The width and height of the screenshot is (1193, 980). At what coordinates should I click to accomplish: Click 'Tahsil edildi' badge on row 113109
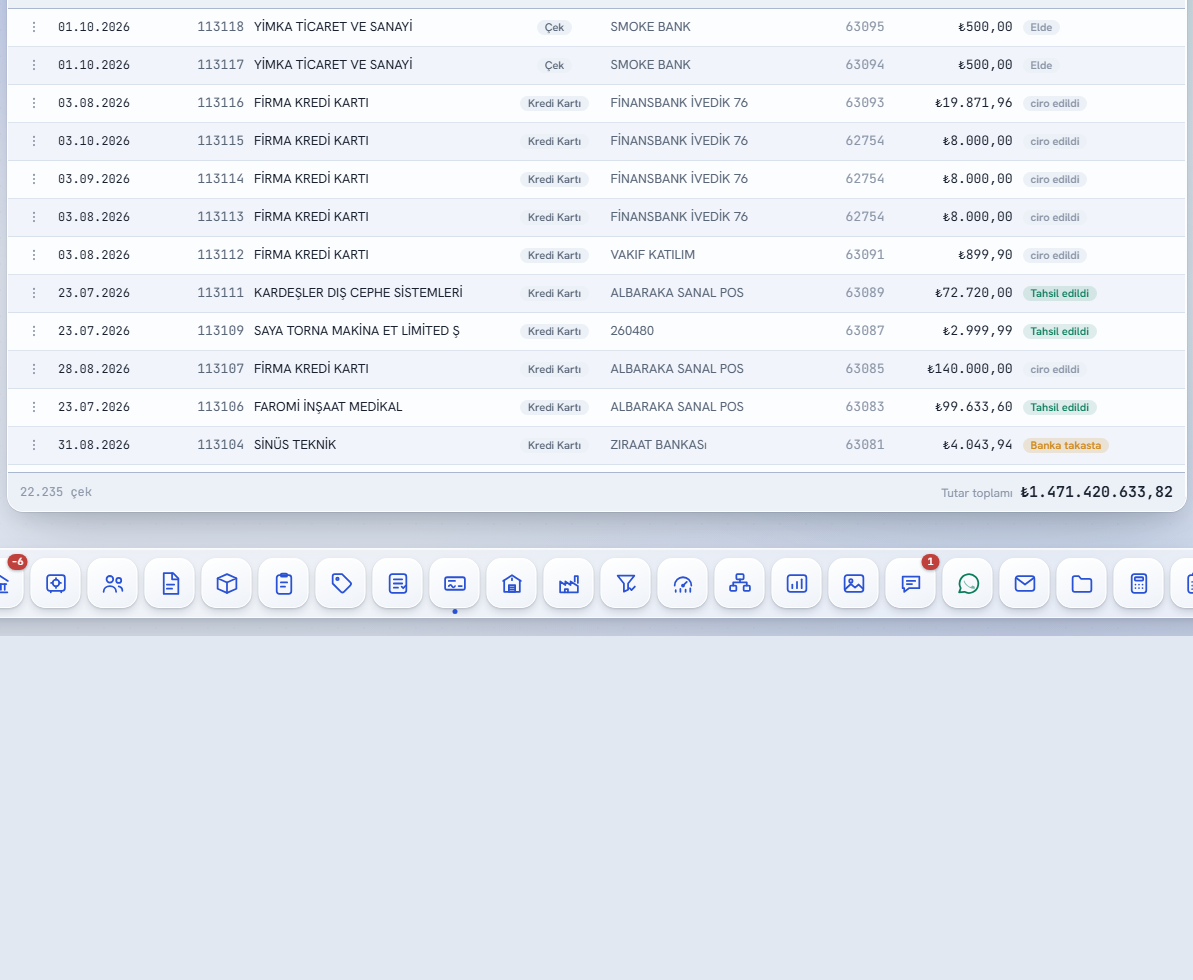click(1059, 331)
